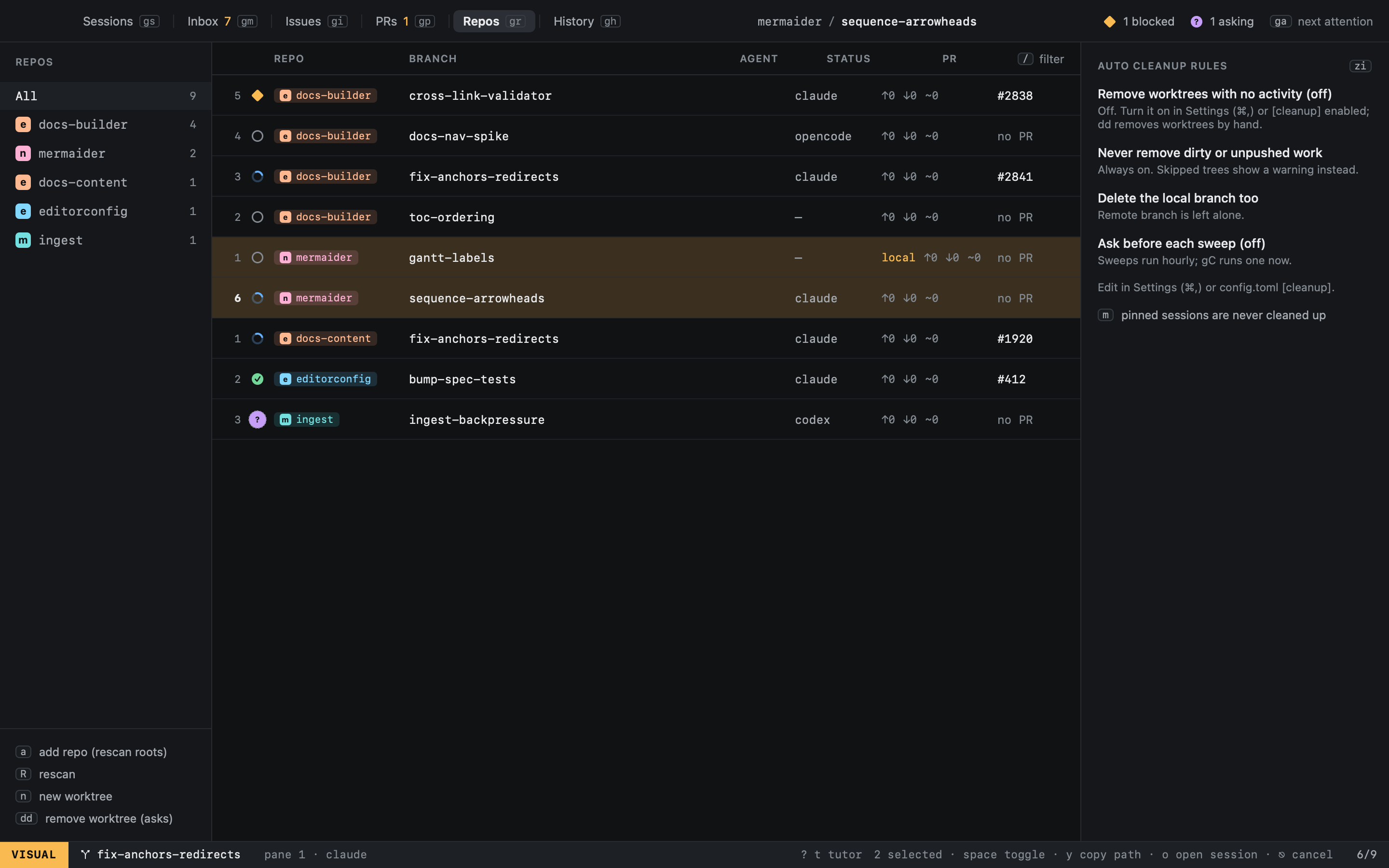The width and height of the screenshot is (1389, 868).
Task: Click the idle circle icon on gantt-labels row
Action: point(257,258)
